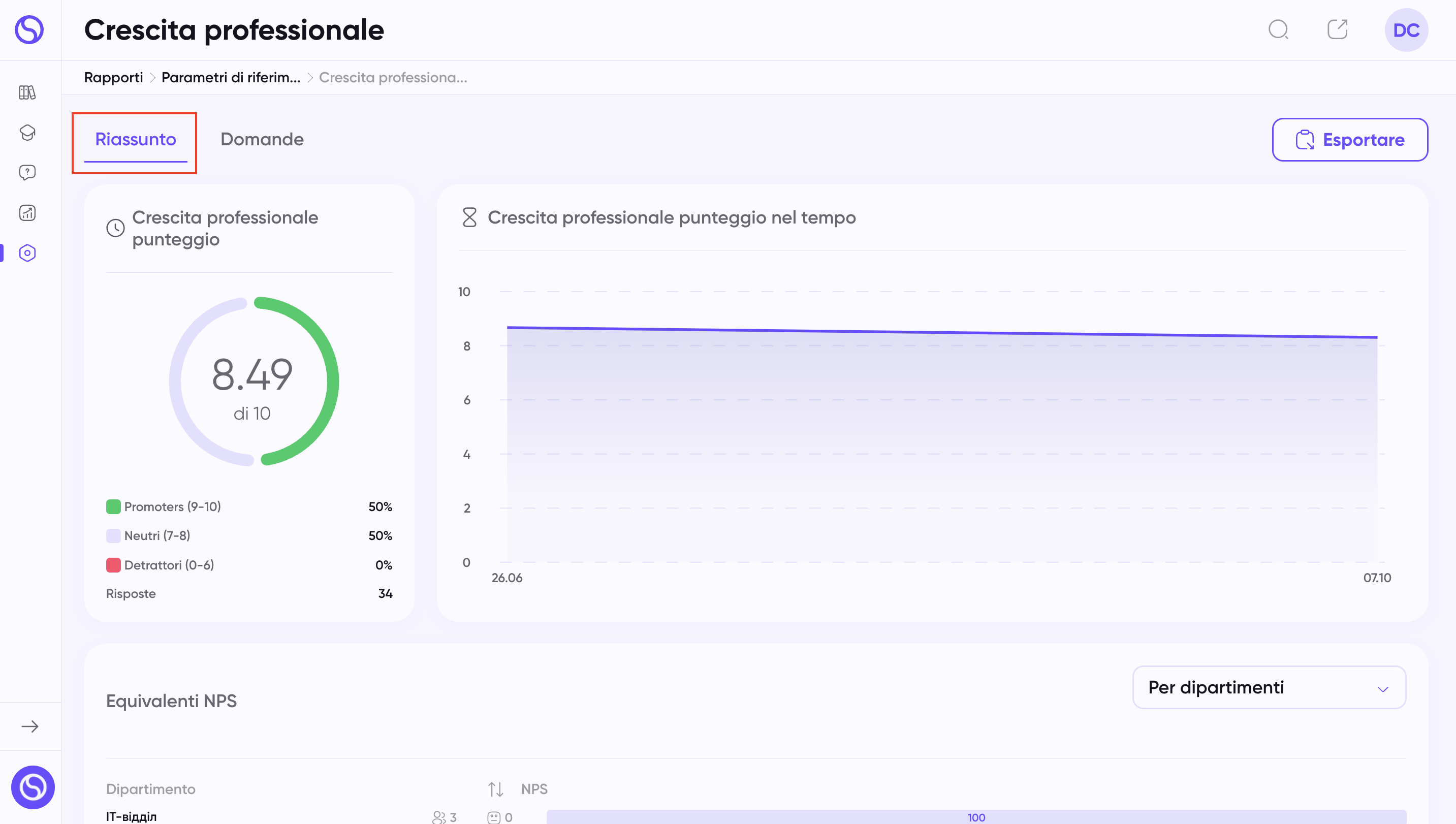1456x824 pixels.
Task: Sort departments with the up-down arrows icon
Action: [x=496, y=788]
